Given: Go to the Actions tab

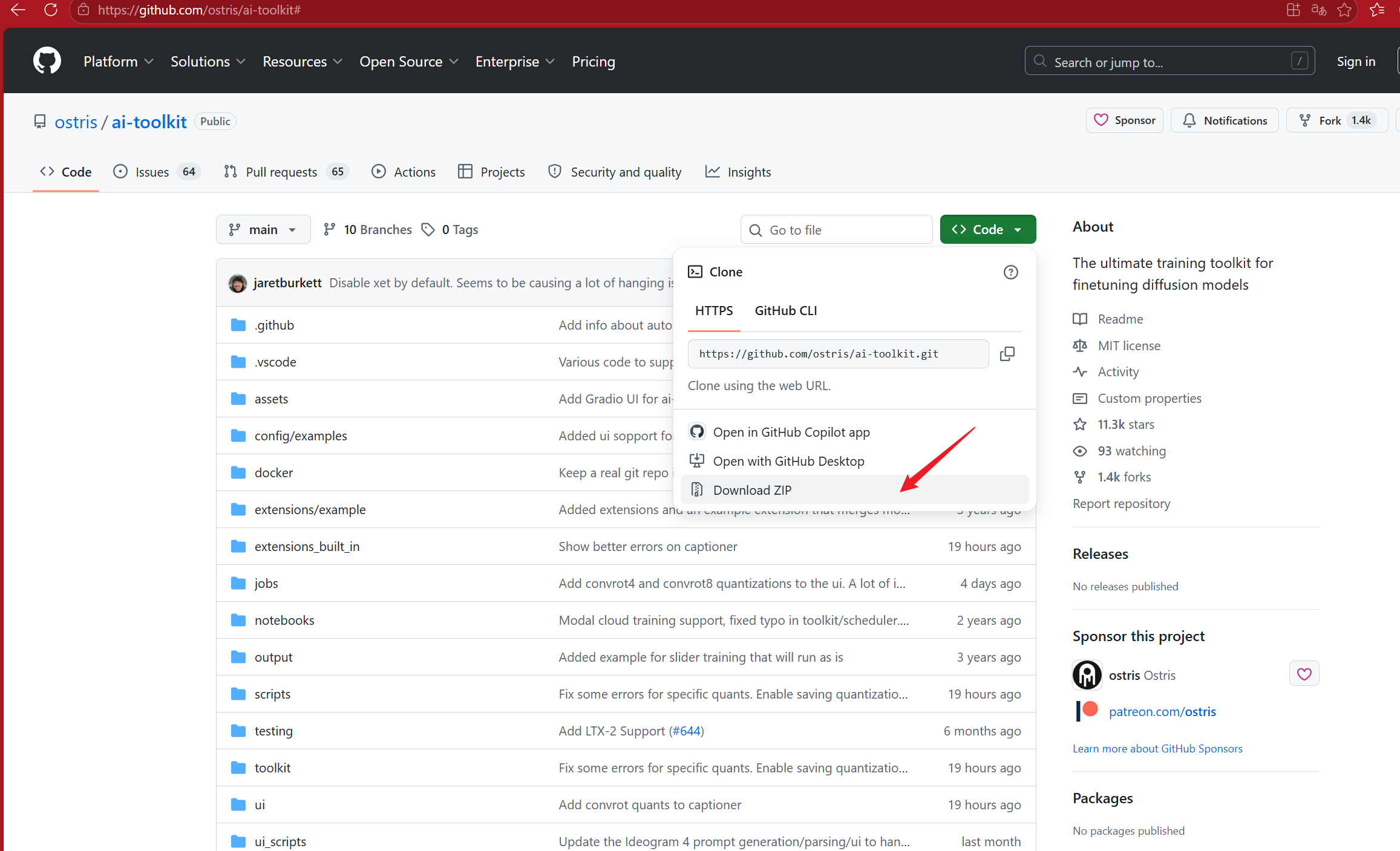Looking at the screenshot, I should tap(404, 172).
